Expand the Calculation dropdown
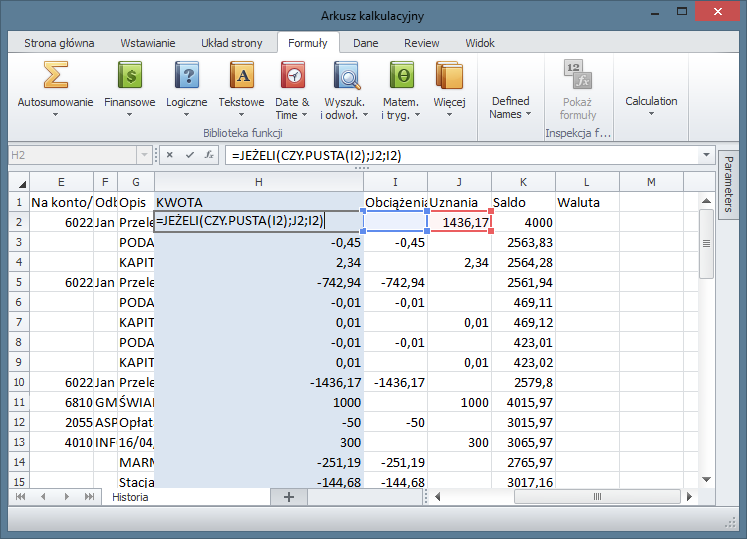 coord(651,107)
